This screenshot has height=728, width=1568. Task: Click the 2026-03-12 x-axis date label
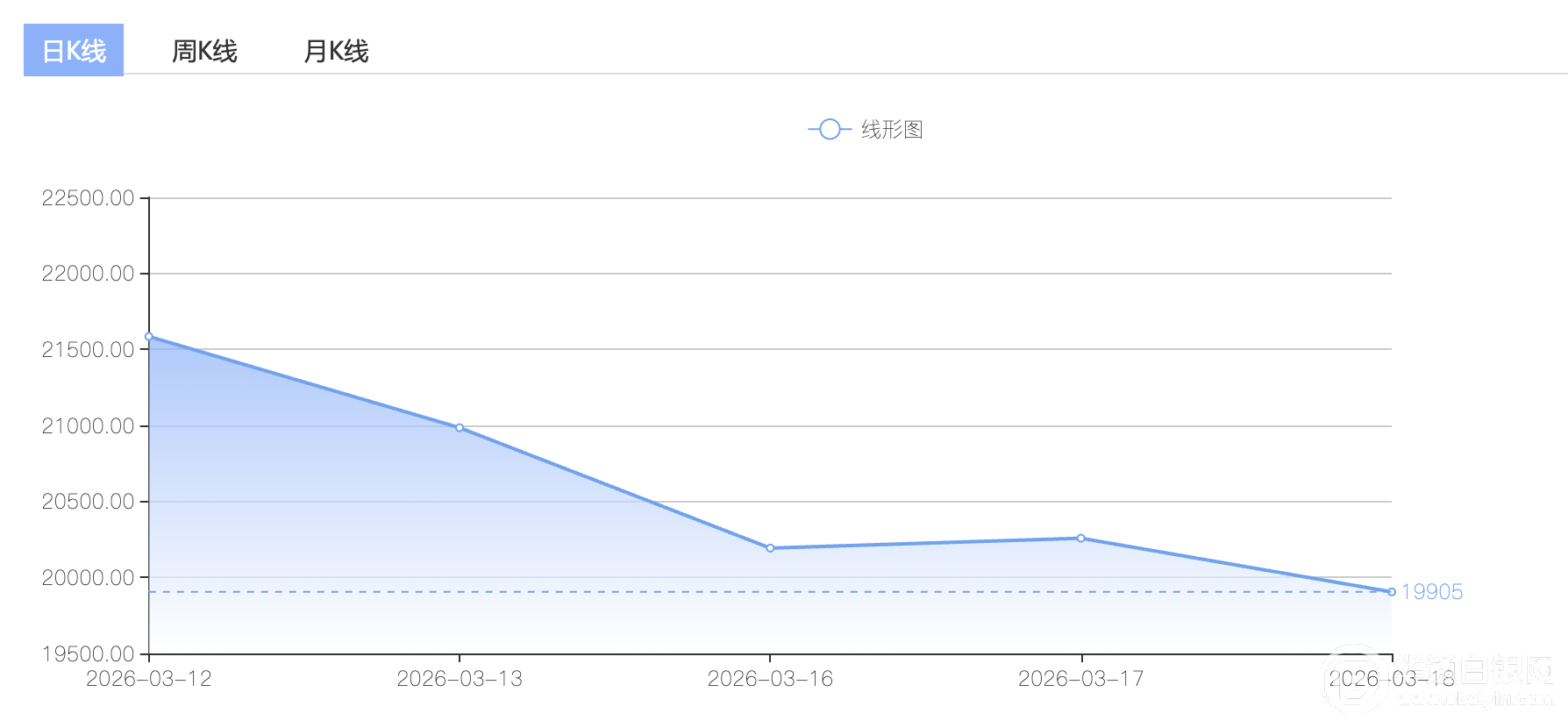[149, 679]
